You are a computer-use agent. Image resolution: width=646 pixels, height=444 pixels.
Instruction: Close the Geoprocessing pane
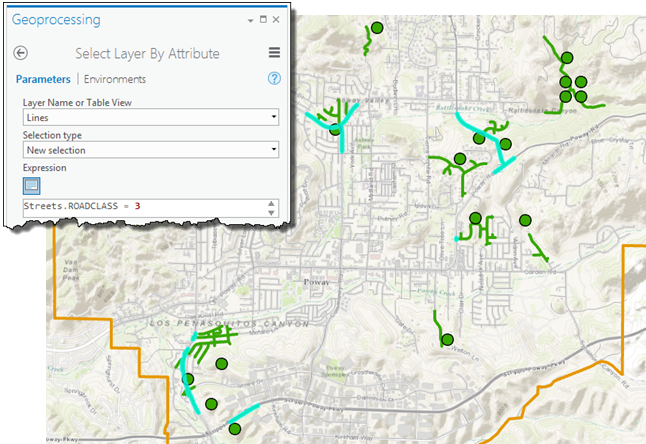[276, 20]
